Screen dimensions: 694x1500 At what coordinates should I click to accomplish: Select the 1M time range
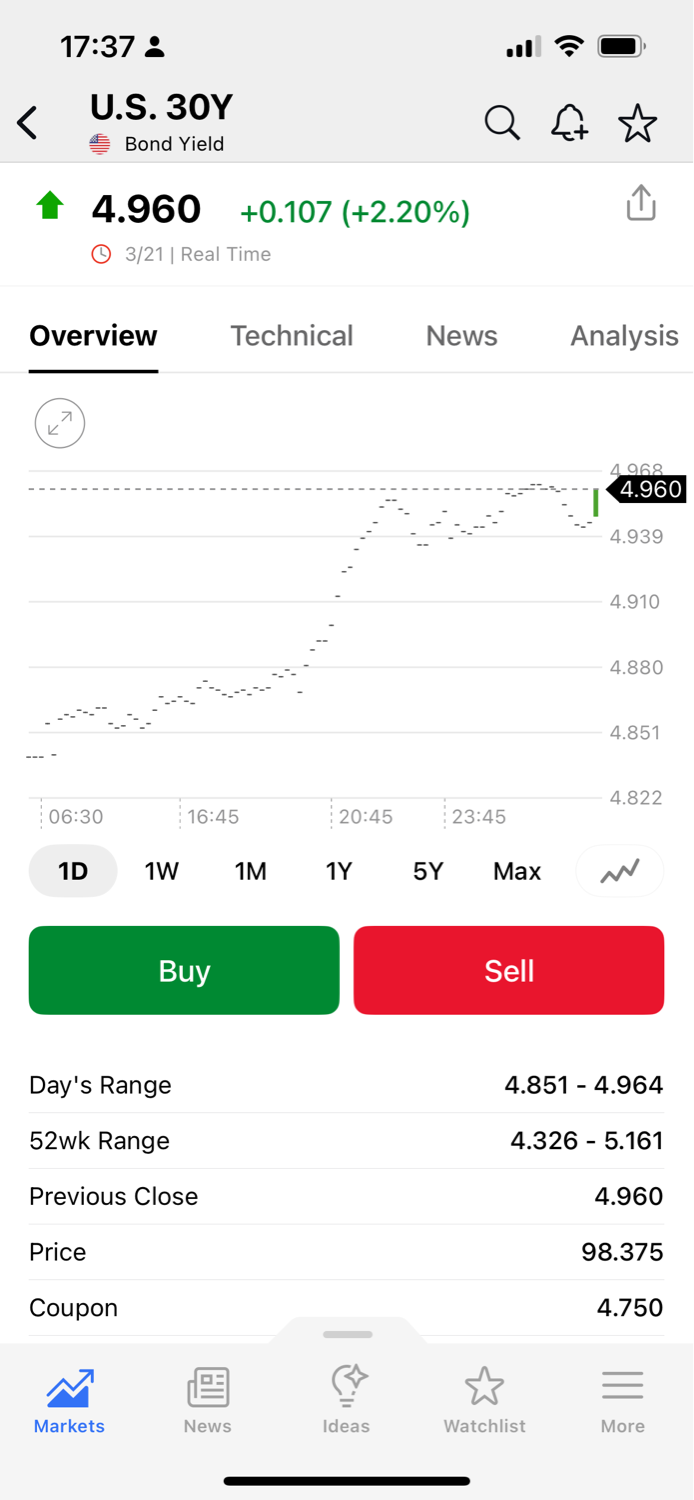pyautogui.click(x=250, y=872)
